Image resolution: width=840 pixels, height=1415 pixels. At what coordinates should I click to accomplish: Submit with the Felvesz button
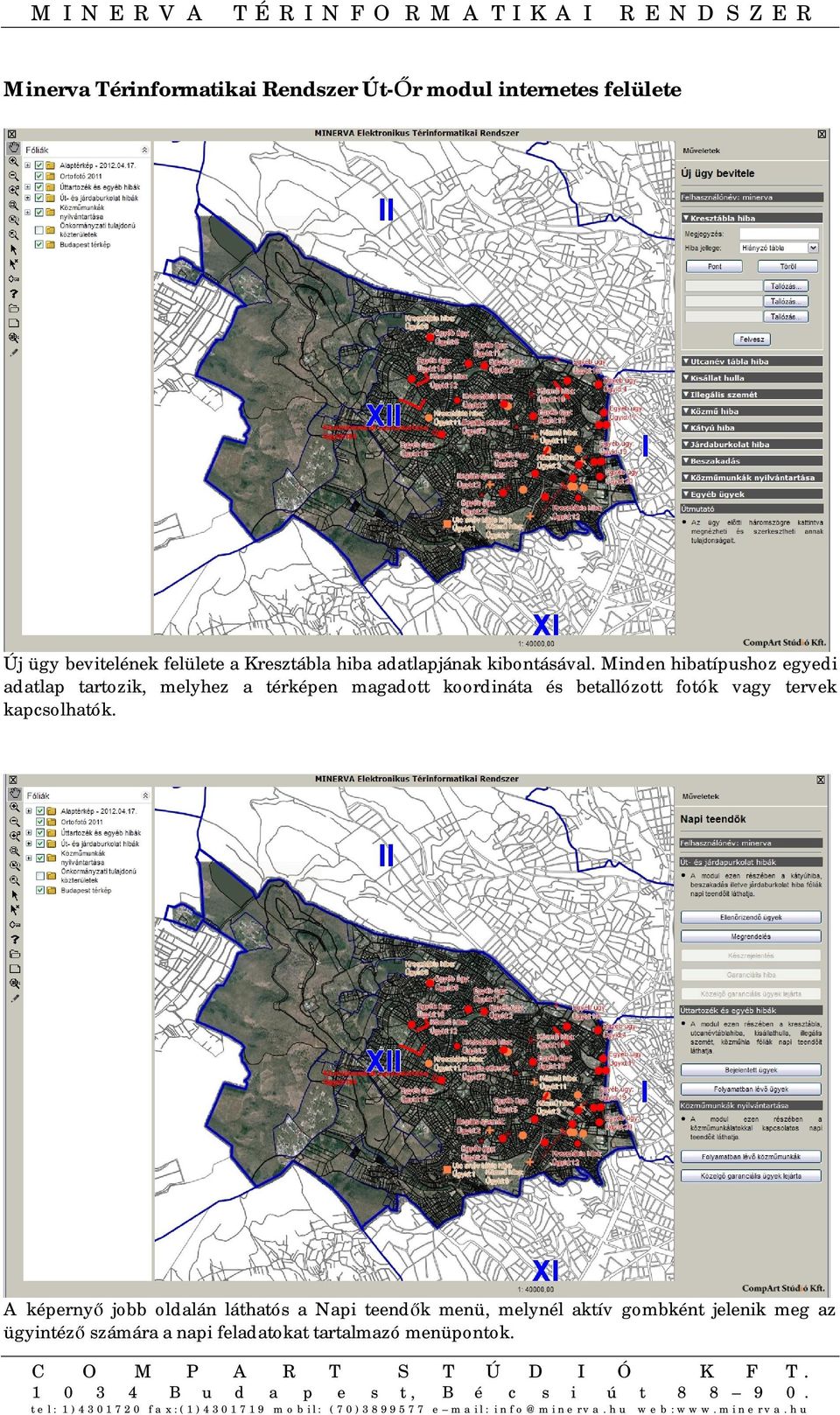pos(752,339)
